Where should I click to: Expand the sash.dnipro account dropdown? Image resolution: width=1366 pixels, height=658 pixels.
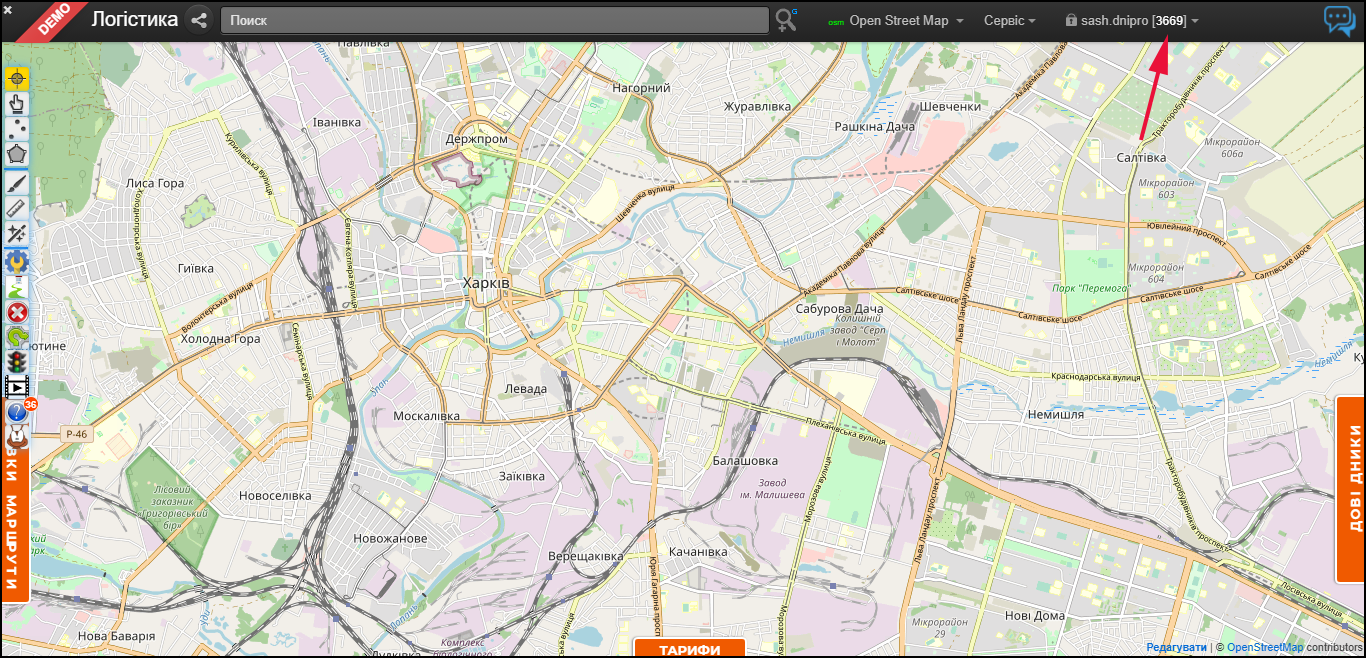pyautogui.click(x=1132, y=21)
